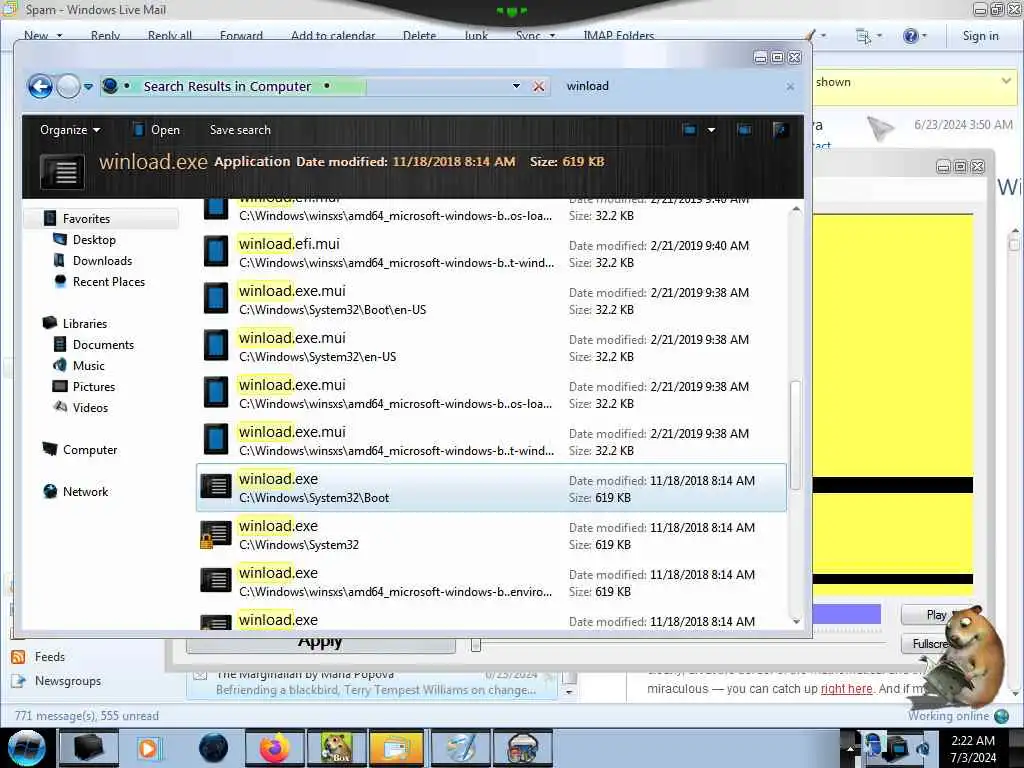Open Firefox from taskbar

tap(274, 748)
